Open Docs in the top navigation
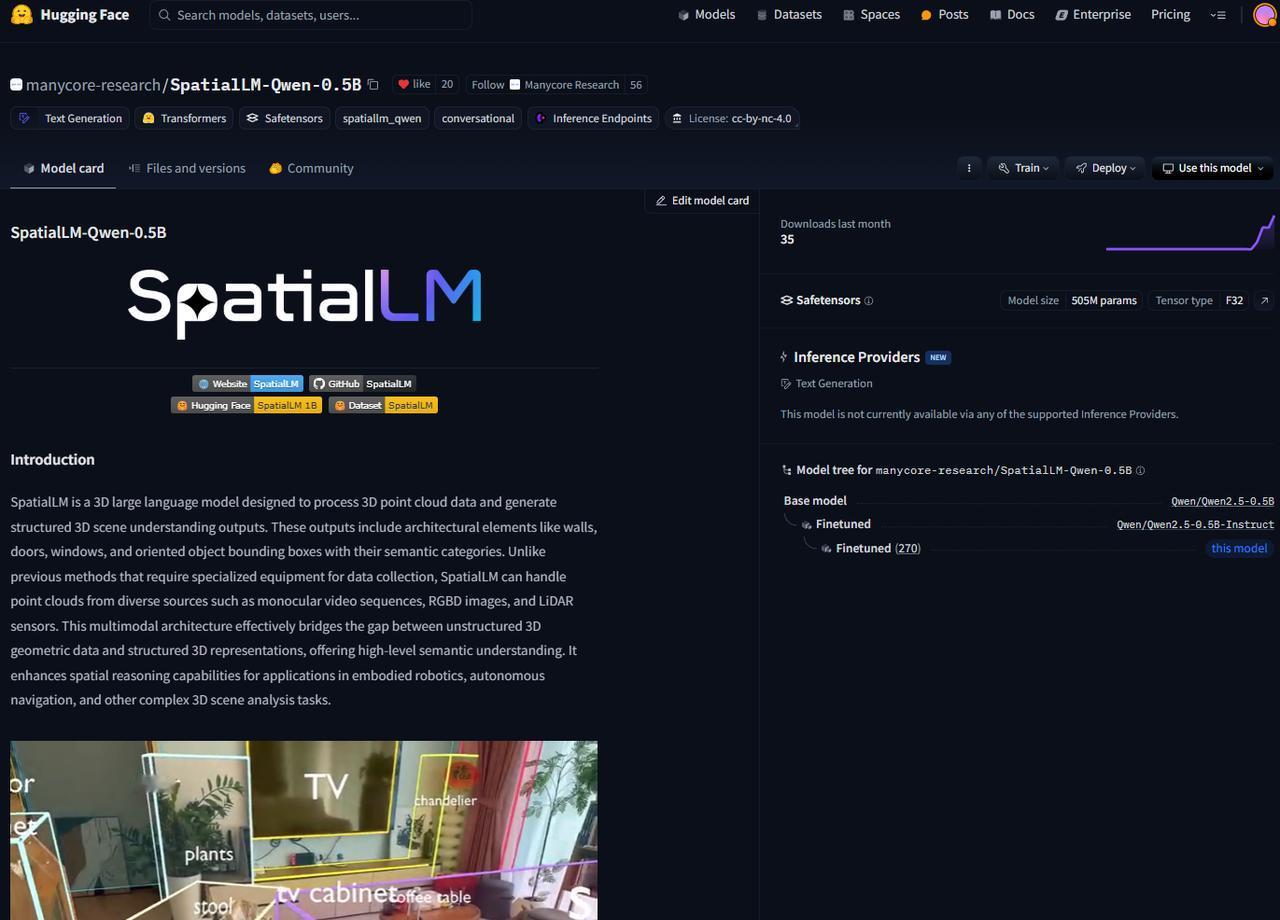The width and height of the screenshot is (1280, 920). [1012, 15]
